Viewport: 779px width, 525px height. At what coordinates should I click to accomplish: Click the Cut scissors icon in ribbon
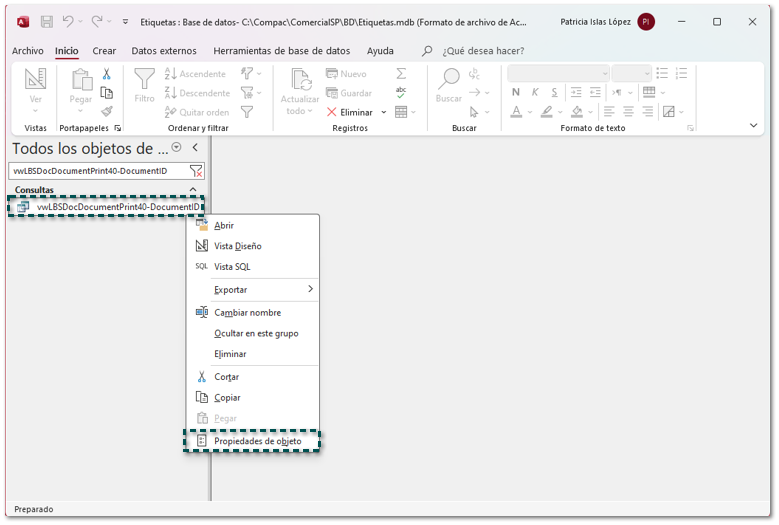click(106, 74)
